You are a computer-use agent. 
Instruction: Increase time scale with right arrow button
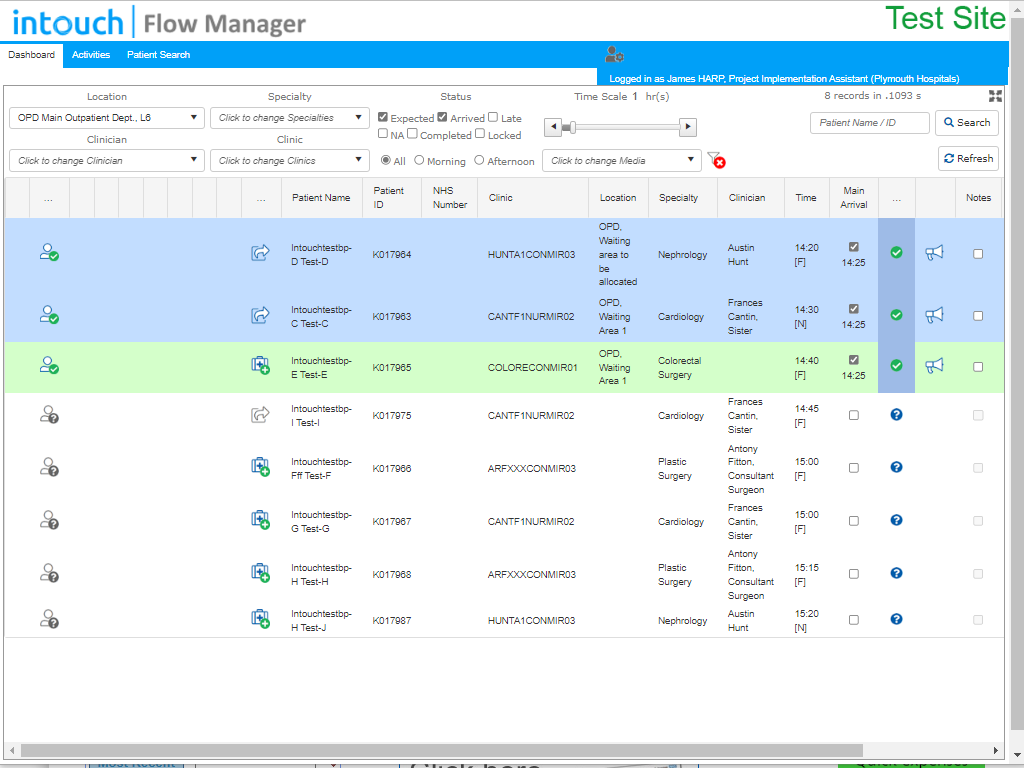pyautogui.click(x=688, y=127)
